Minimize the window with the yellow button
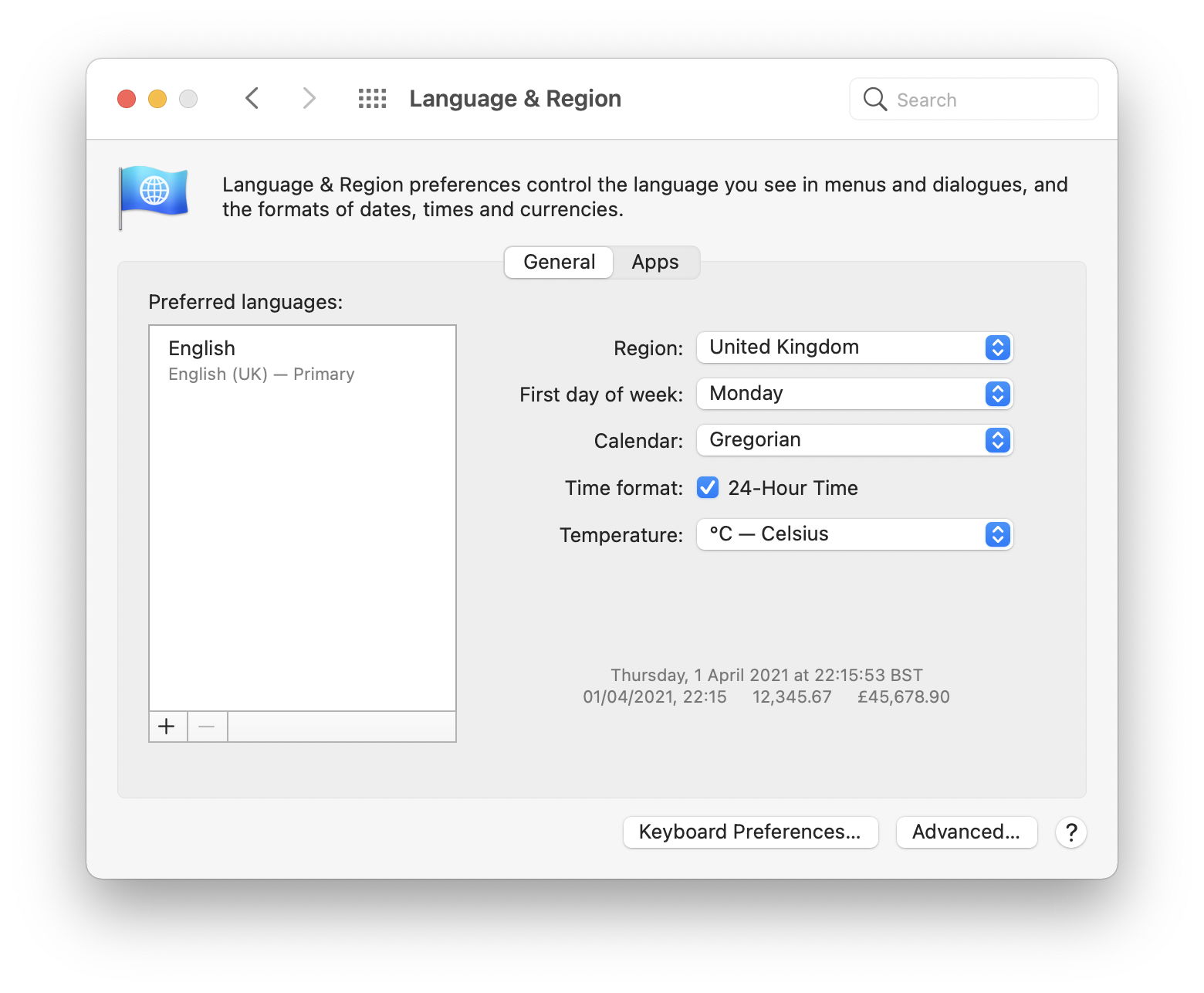Screen dimensions: 1204x993 coord(157,99)
